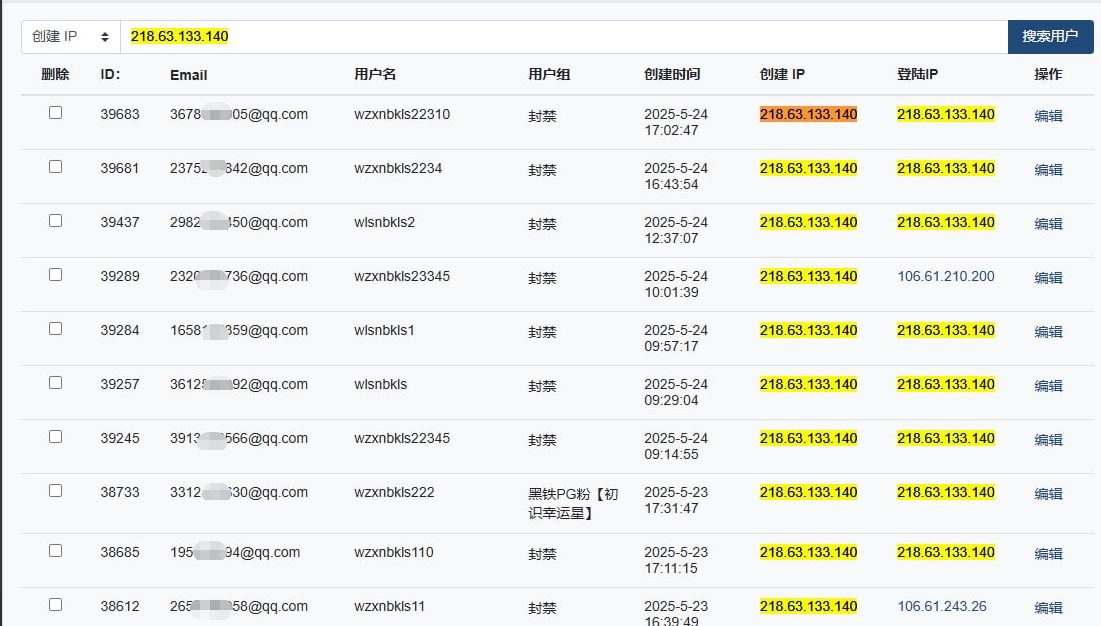Image resolution: width=1101 pixels, height=626 pixels.
Task: Tick the checkbox for user ID 39681
Action: (x=55, y=167)
